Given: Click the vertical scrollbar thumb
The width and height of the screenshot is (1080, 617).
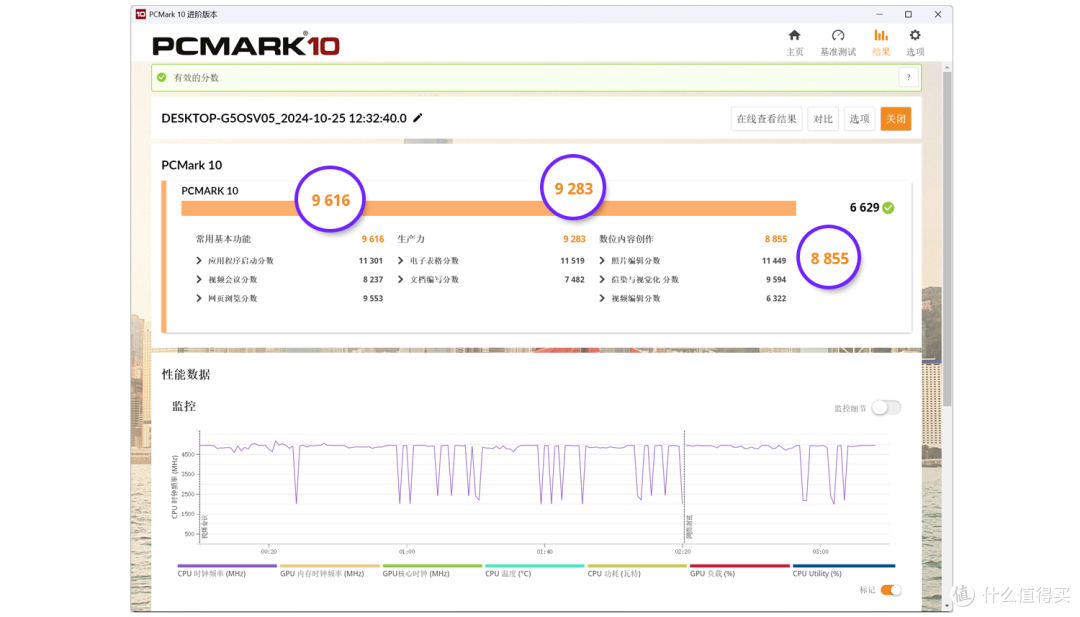Looking at the screenshot, I should 947,238.
